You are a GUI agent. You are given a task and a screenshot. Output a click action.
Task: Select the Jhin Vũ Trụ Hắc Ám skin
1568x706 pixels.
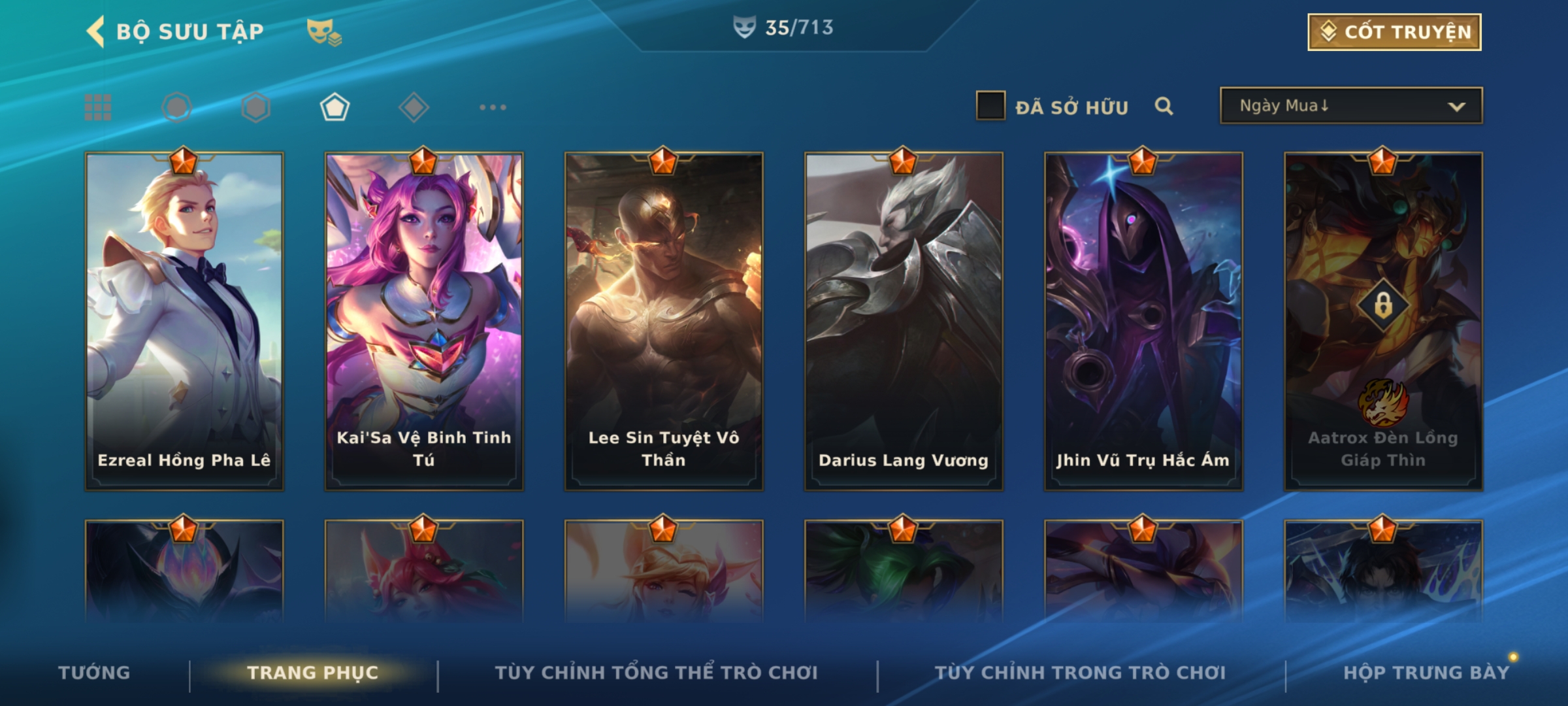(x=1143, y=321)
